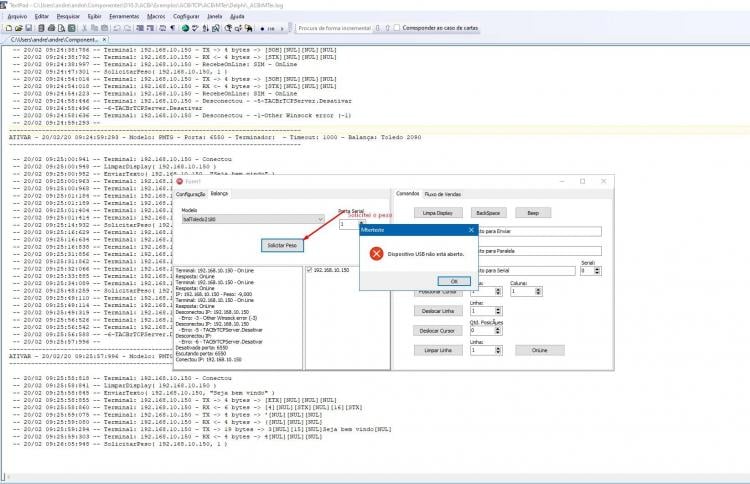Click OK in the error dialog
The height and width of the screenshot is (484, 750).
pyautogui.click(x=454, y=281)
